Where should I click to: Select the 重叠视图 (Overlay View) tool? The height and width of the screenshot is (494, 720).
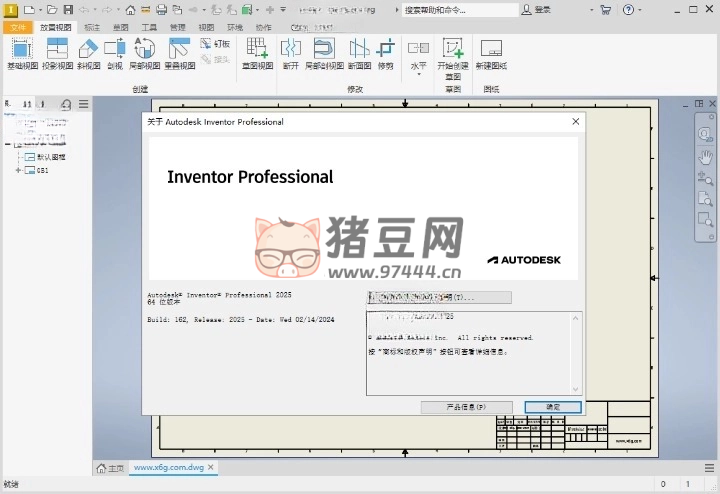(180, 52)
